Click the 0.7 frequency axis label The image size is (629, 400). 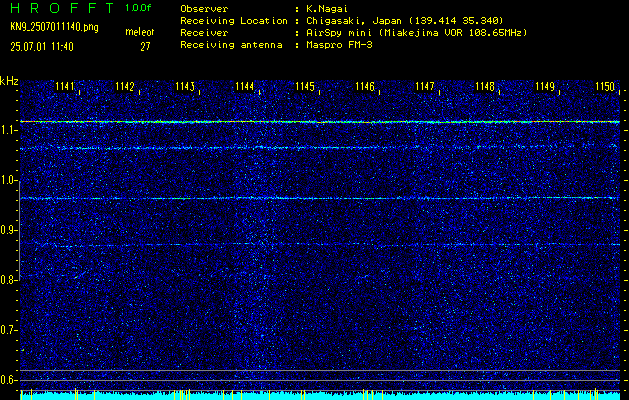7,330
